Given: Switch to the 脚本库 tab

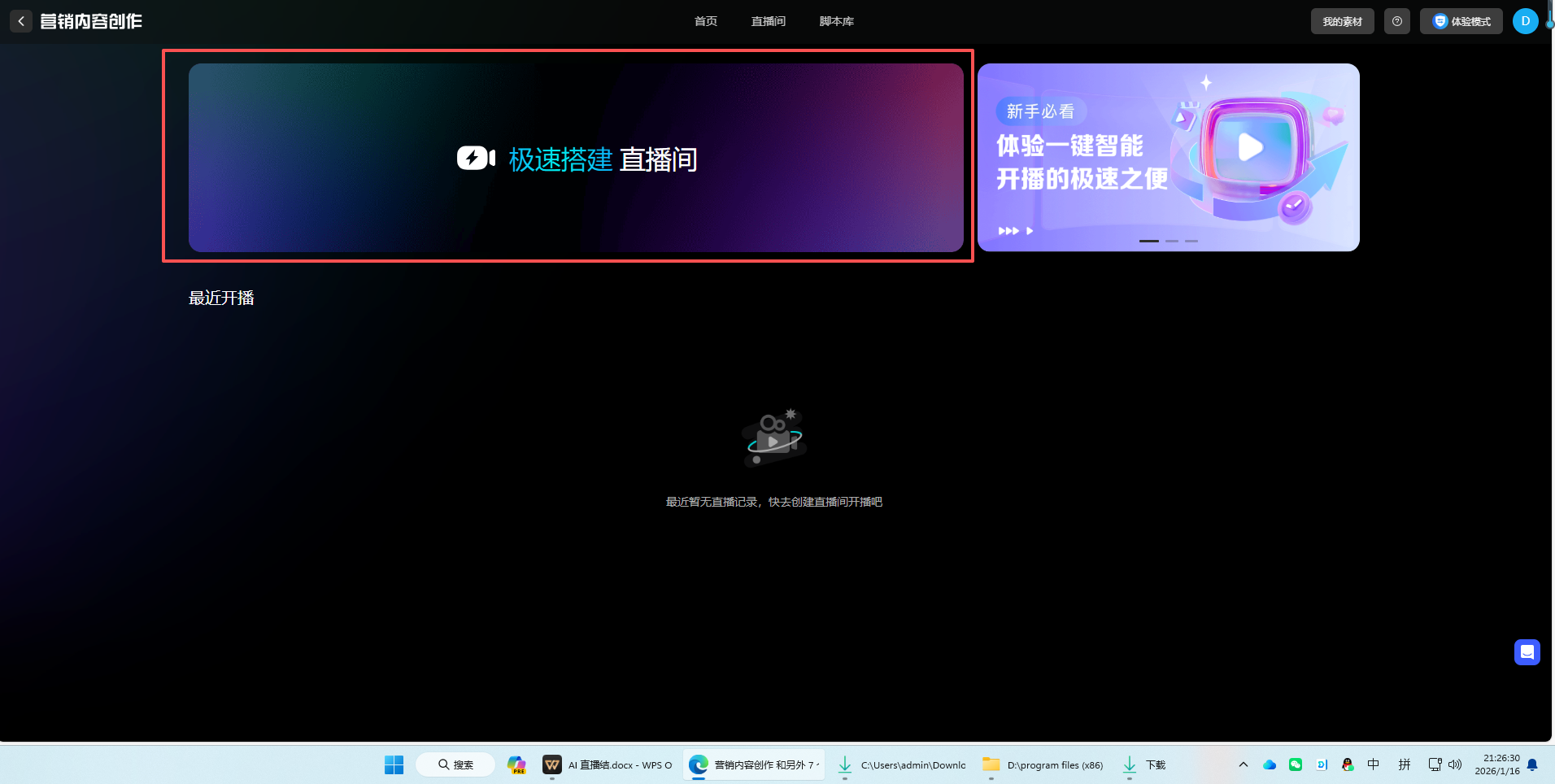Looking at the screenshot, I should click(x=837, y=20).
